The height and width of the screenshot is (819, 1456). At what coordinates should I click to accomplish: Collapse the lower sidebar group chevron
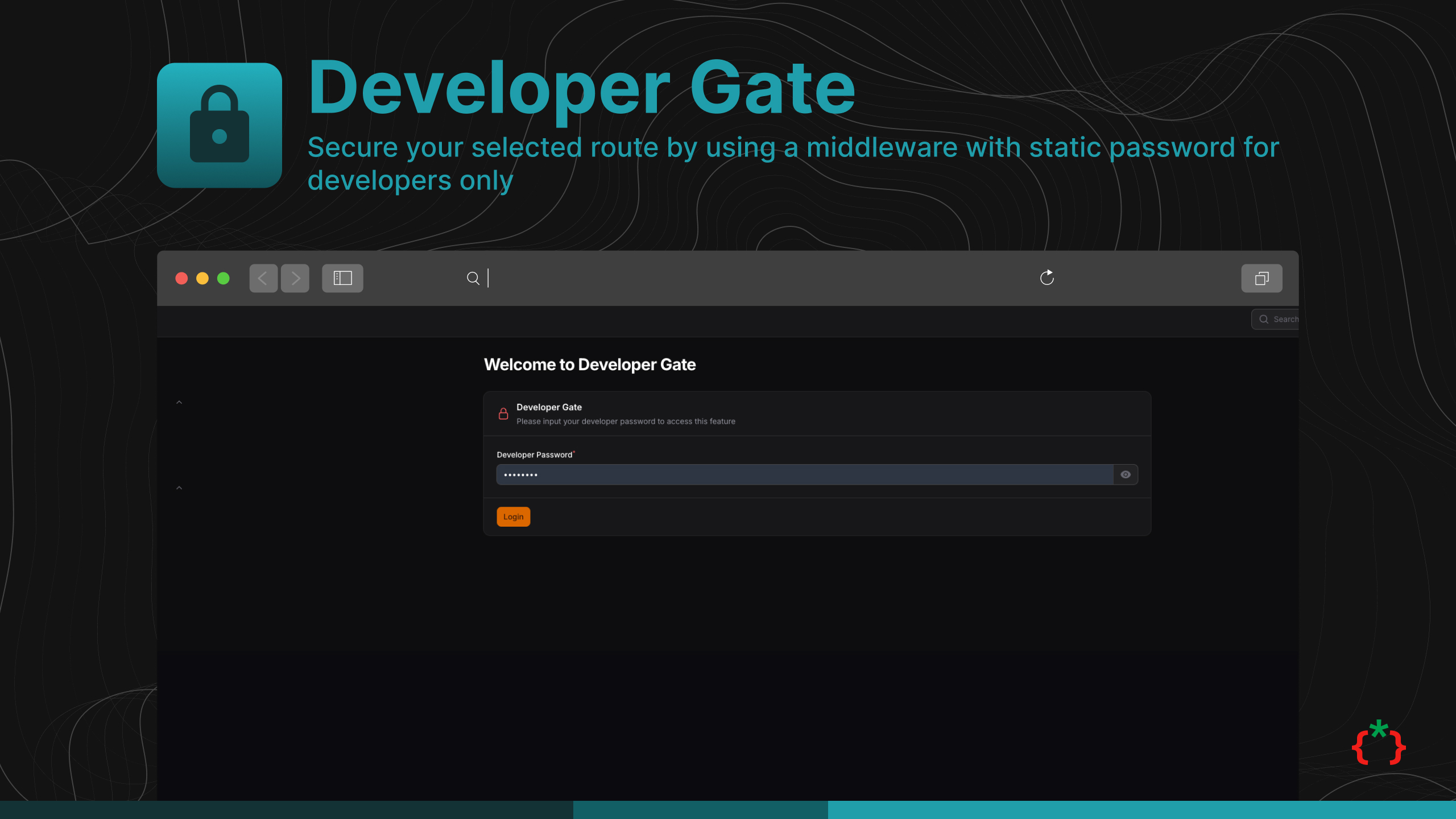tap(179, 488)
